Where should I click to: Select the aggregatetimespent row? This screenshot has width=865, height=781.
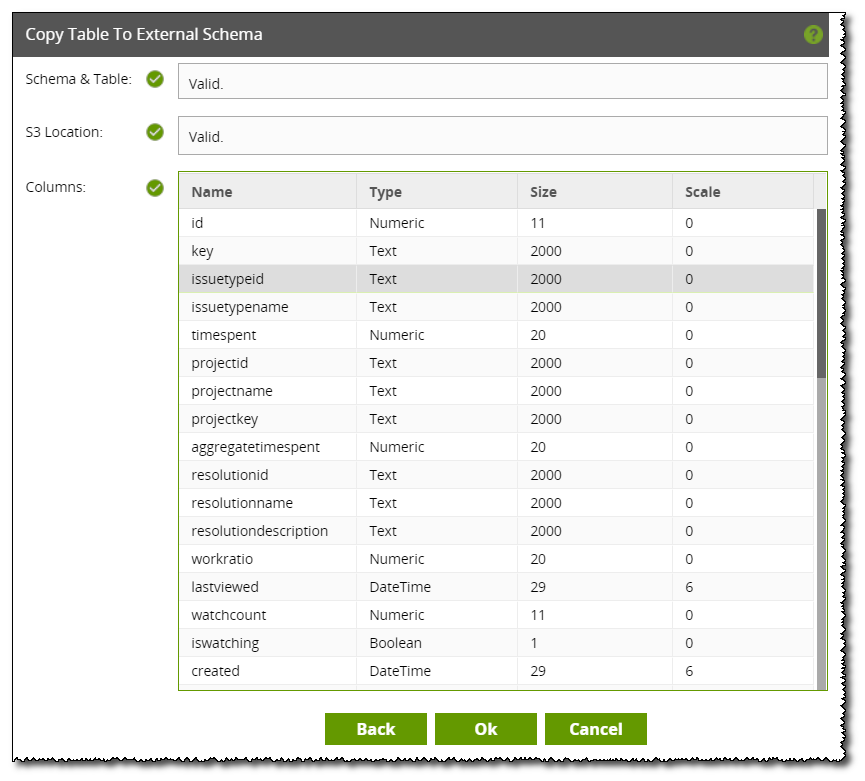pyautogui.click(x=496, y=447)
